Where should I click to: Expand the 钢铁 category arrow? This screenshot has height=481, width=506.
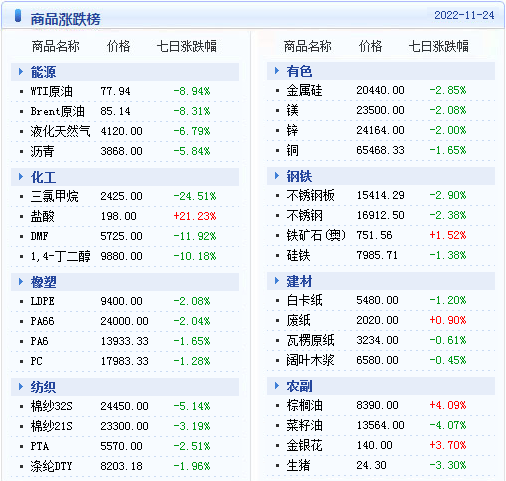(277, 176)
